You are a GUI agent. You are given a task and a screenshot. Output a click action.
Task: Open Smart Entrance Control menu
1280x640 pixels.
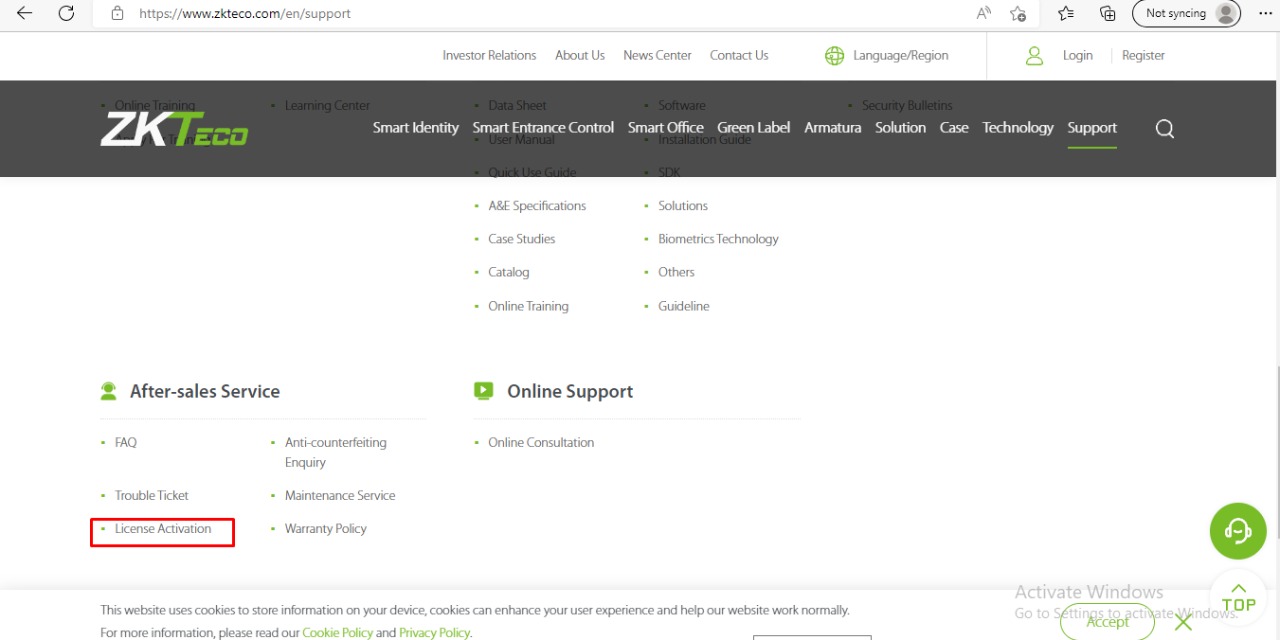click(x=543, y=128)
